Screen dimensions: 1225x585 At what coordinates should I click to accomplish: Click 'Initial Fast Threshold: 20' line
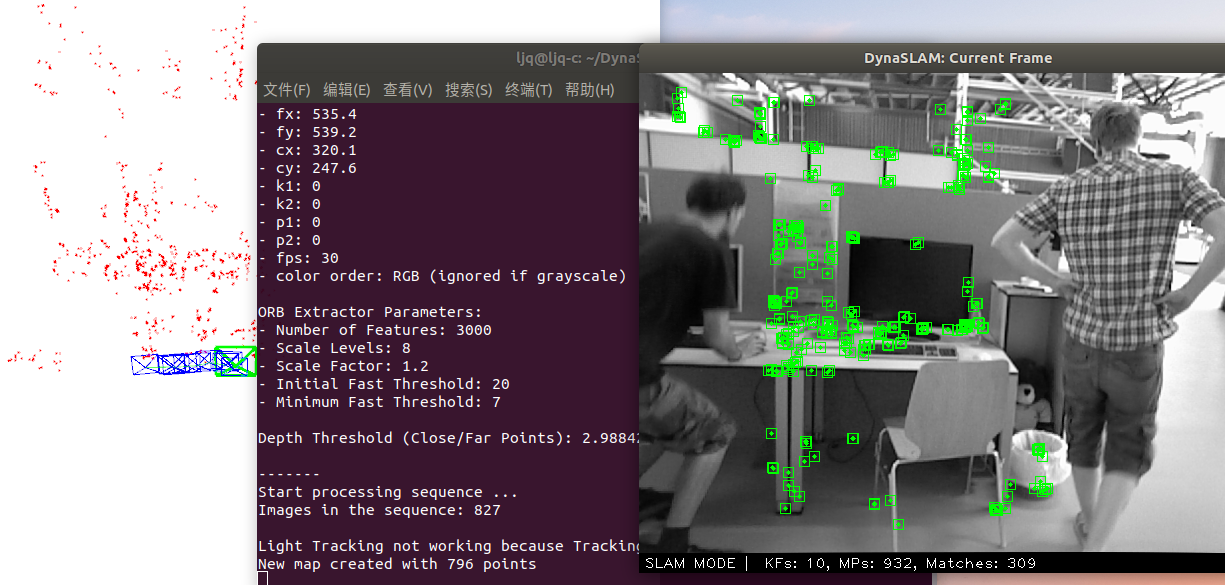coord(384,384)
